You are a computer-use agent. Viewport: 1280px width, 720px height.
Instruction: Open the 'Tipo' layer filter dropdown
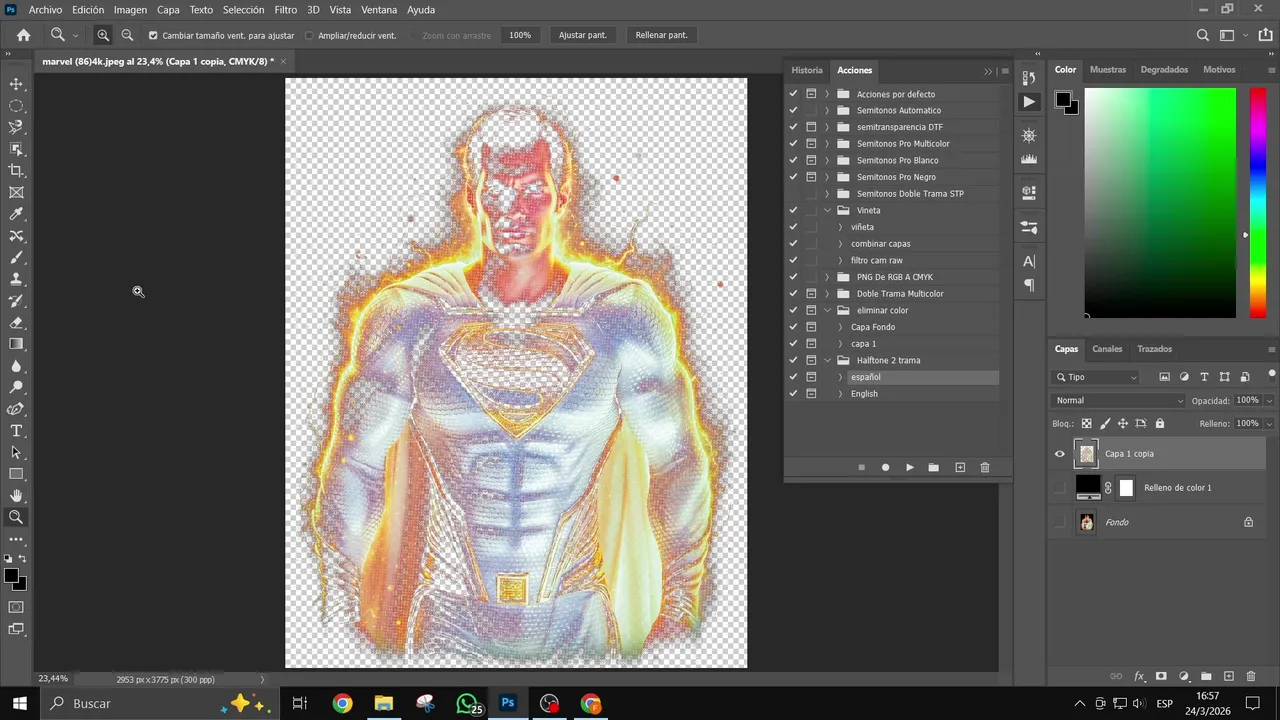coord(1096,377)
